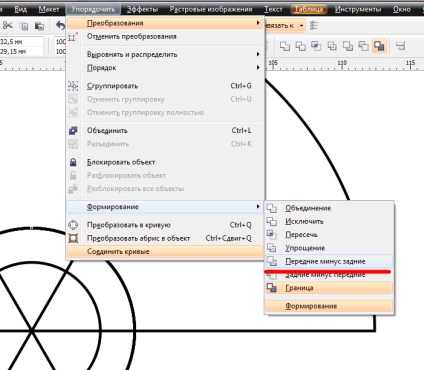This screenshot has width=424, height=370.
Task: Open the Эффекты menu
Action: (142, 9)
